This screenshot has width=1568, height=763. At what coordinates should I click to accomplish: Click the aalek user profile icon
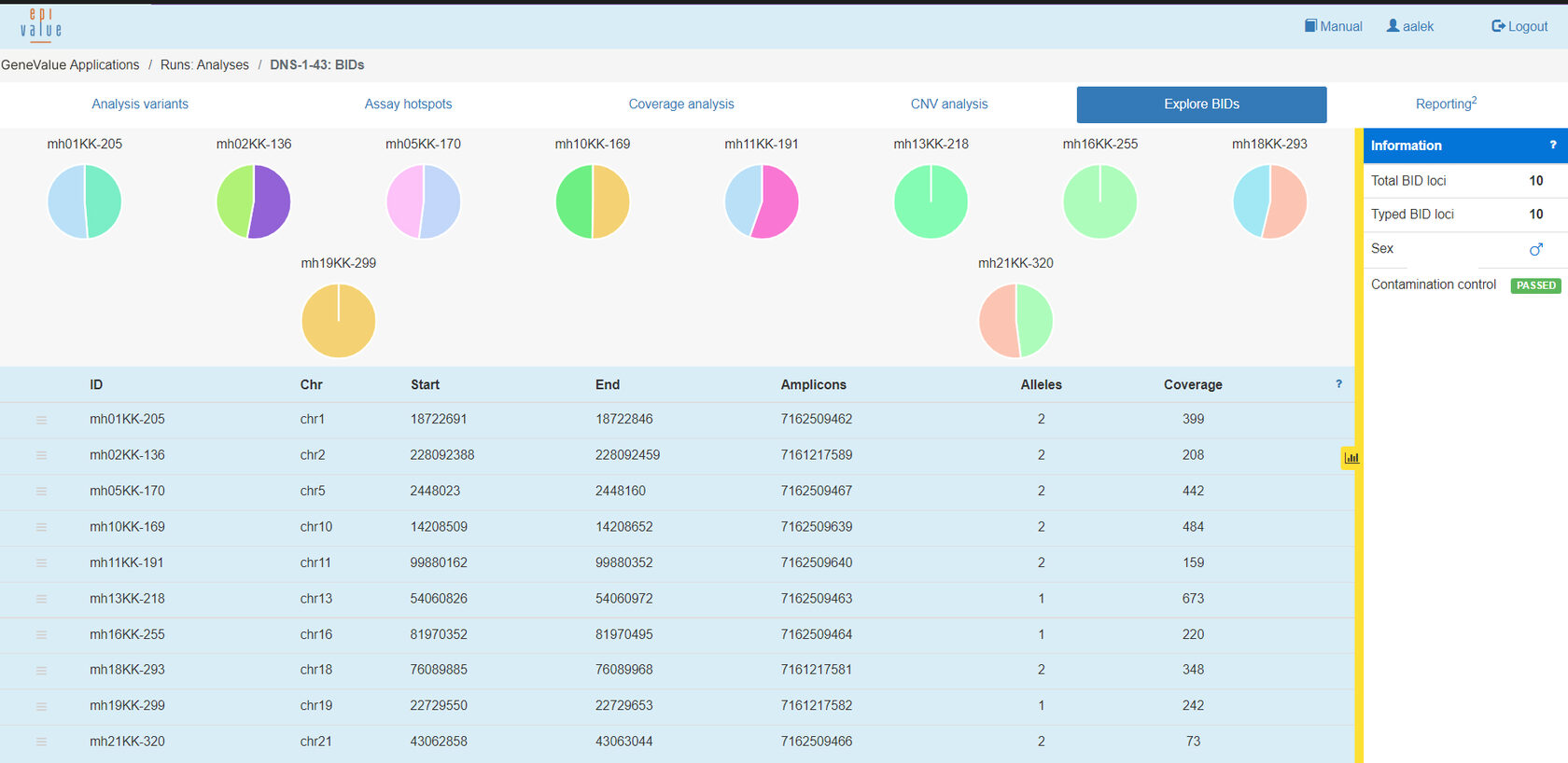pyautogui.click(x=1393, y=26)
